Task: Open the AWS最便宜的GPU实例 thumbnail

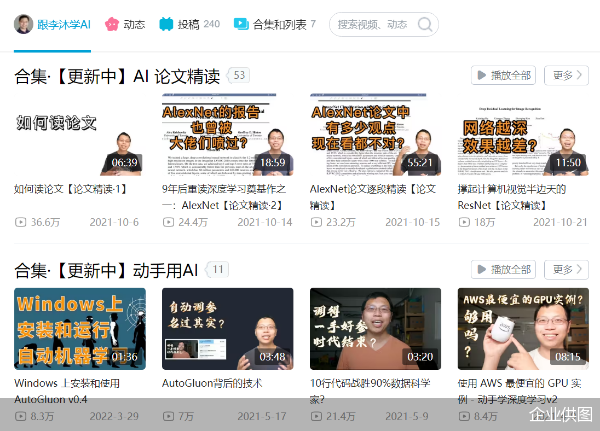Action: click(x=523, y=329)
